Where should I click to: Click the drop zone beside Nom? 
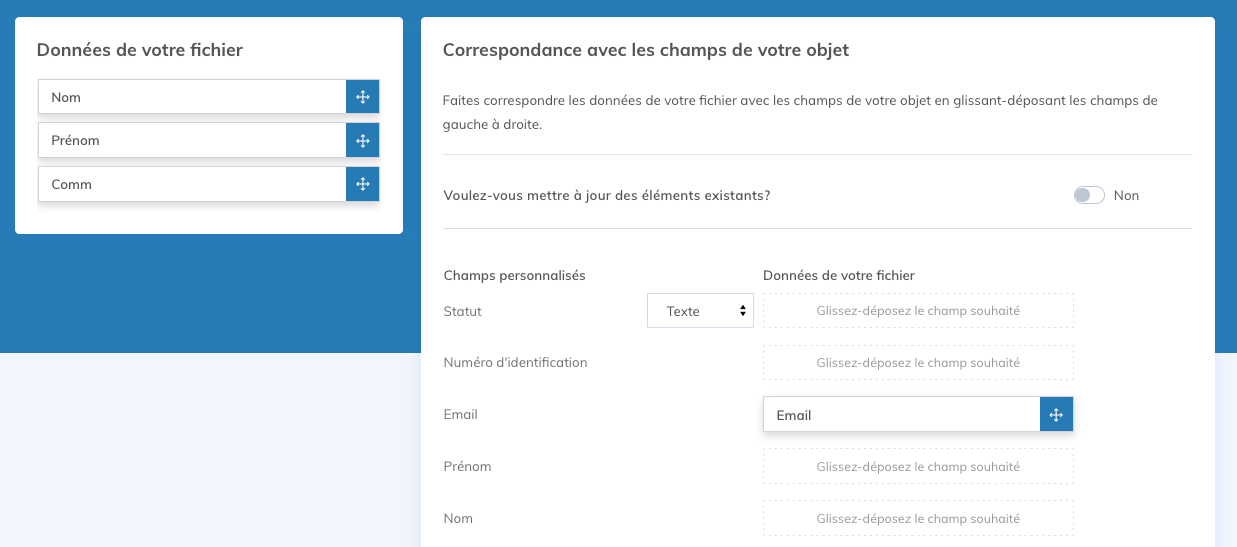[918, 518]
